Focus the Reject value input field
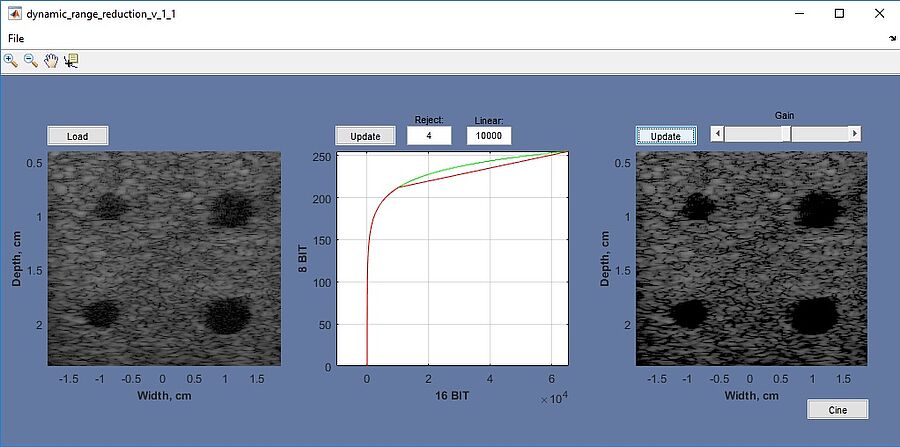The height and width of the screenshot is (447, 900). click(428, 136)
